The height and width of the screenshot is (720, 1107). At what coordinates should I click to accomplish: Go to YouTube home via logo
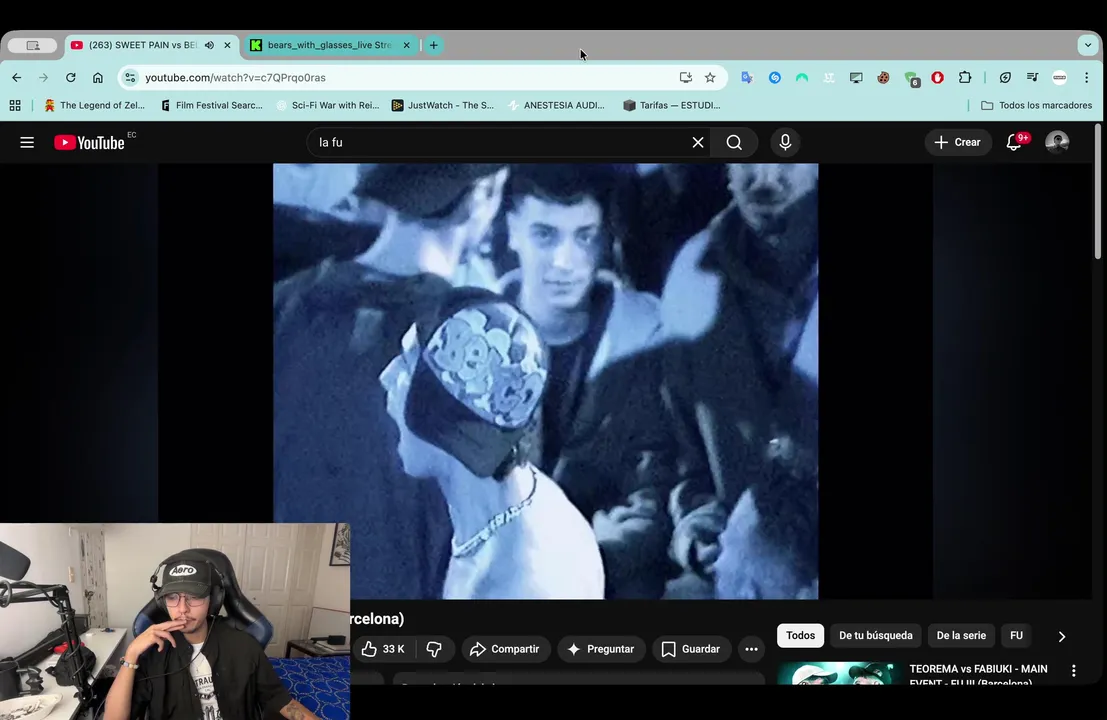click(x=90, y=143)
